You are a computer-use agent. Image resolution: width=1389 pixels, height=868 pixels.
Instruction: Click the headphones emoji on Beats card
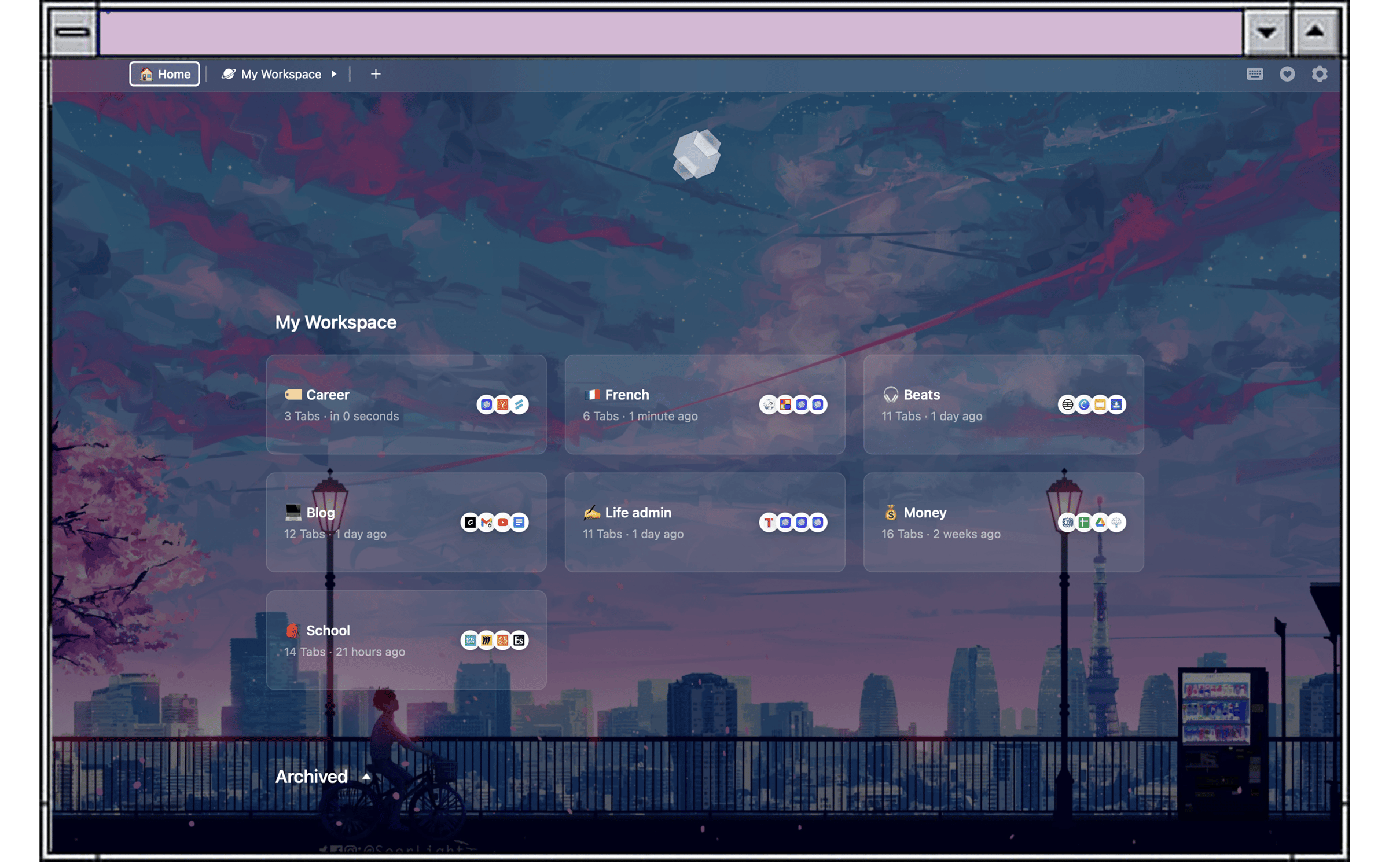(890, 395)
